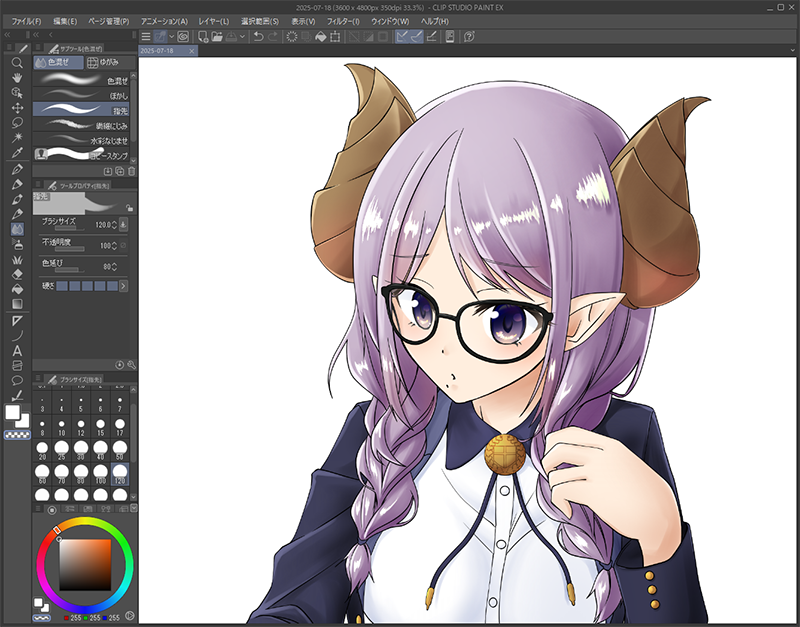Select the Correct line tool
The image size is (800, 627).
point(17,395)
